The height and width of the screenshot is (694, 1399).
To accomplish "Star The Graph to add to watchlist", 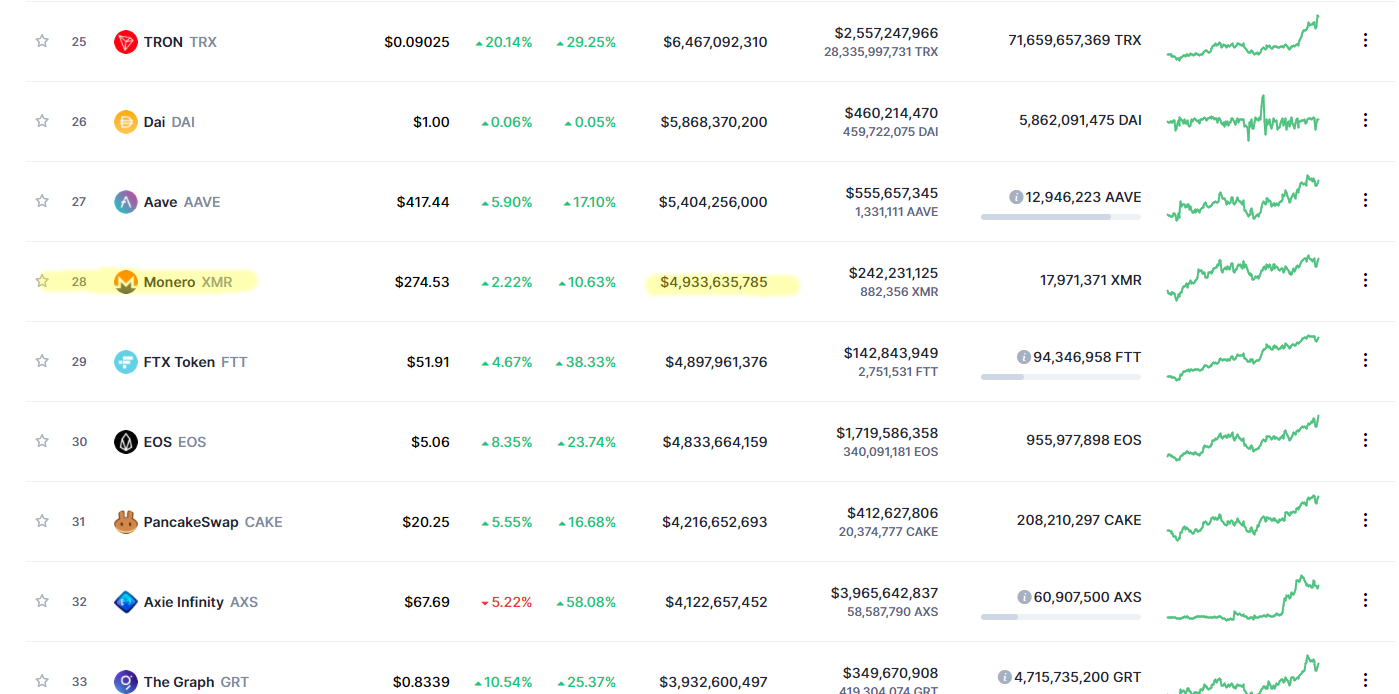I will point(42,681).
